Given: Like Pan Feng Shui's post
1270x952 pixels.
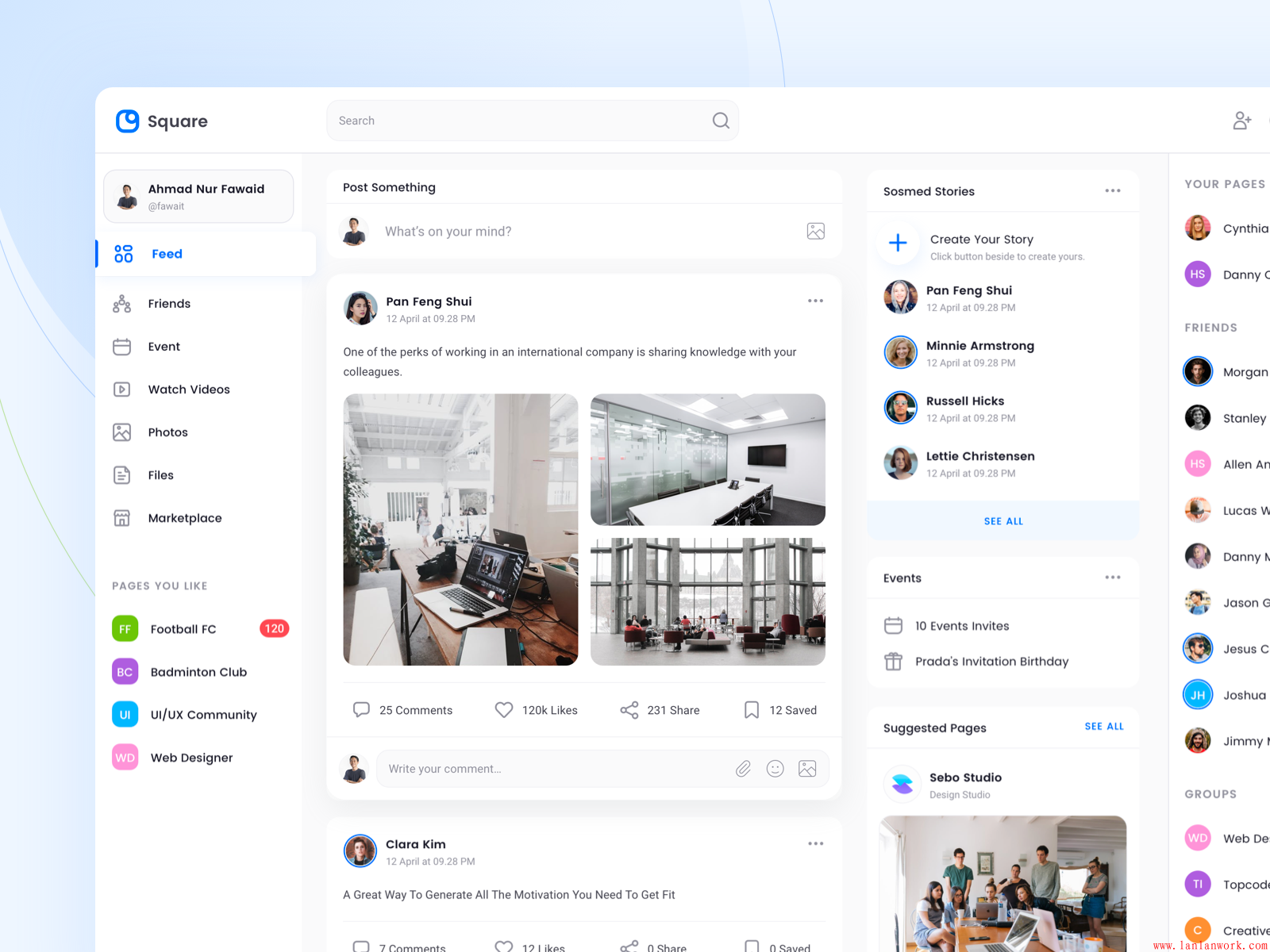Looking at the screenshot, I should 504,710.
